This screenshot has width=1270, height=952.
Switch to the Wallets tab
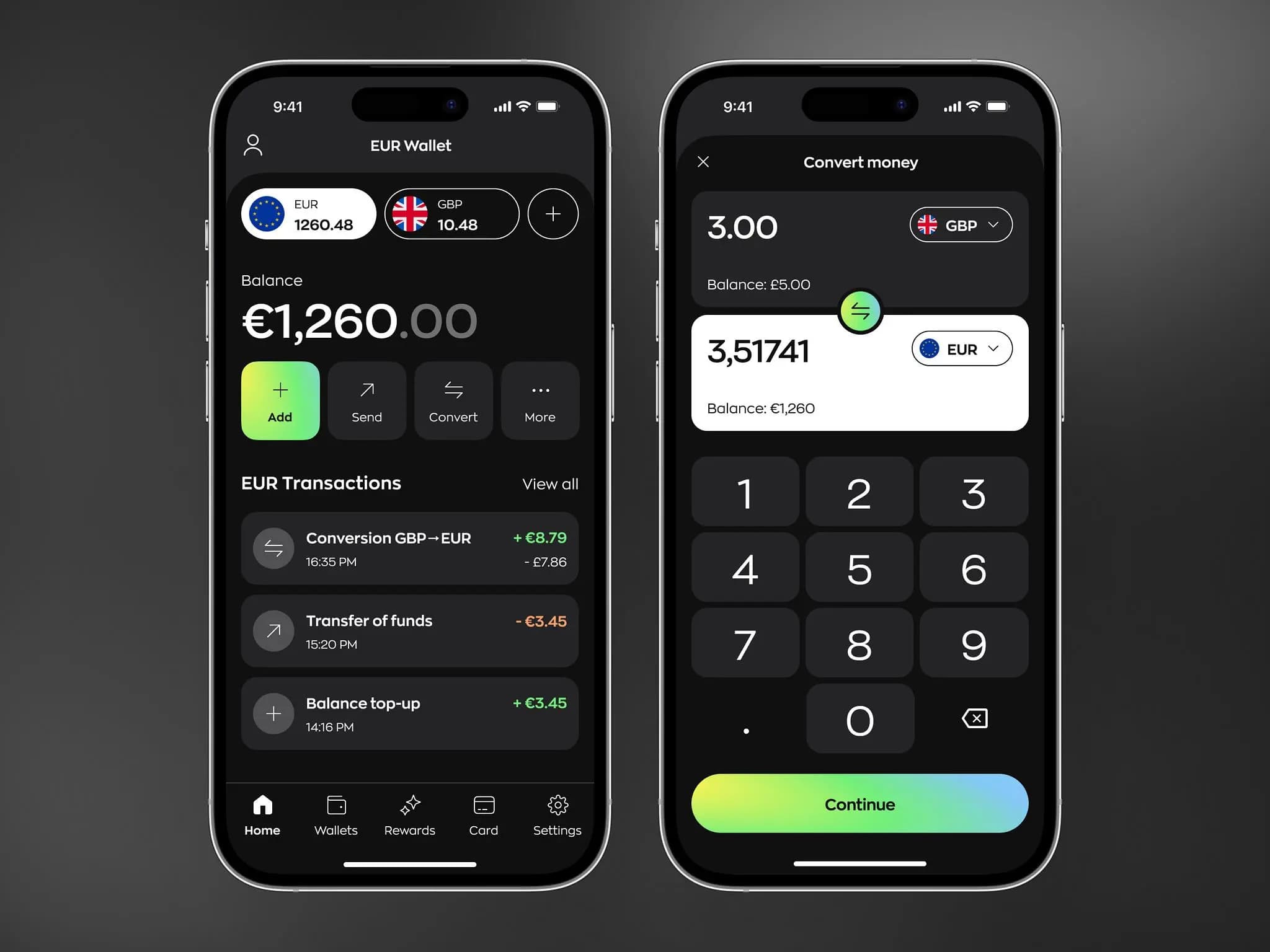point(336,815)
